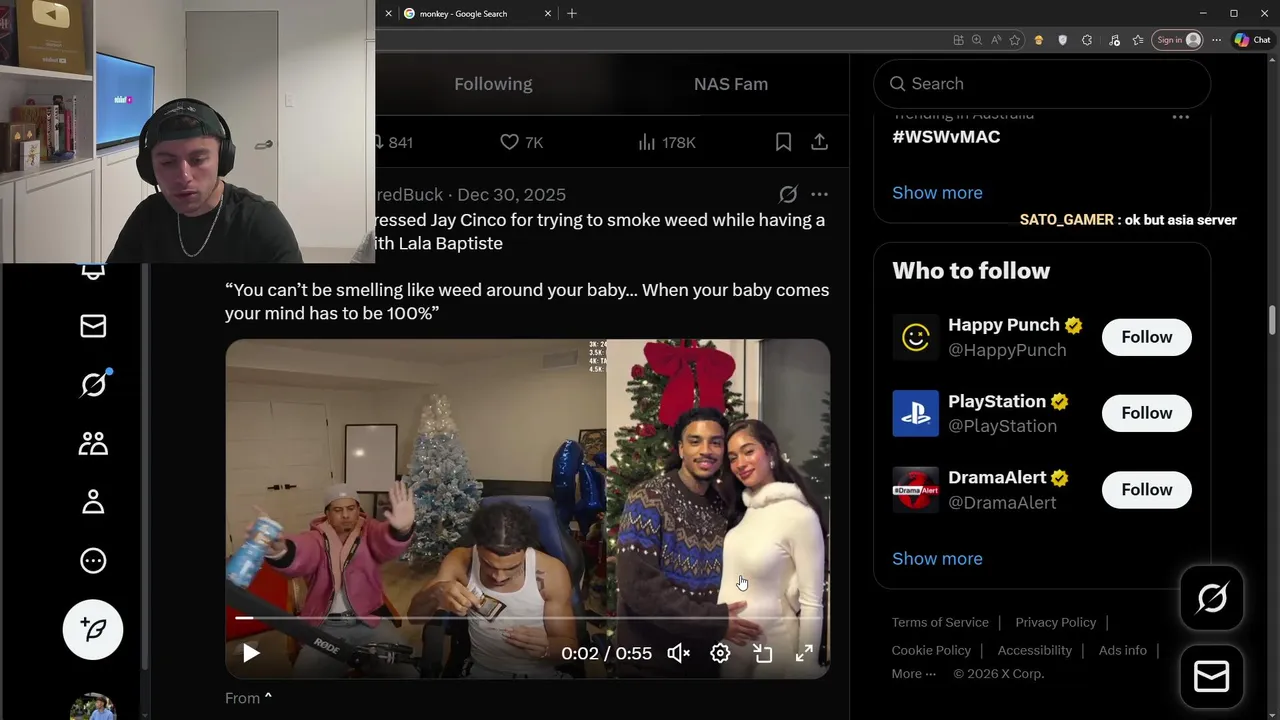Open the #WSWvMAC trending topic
The height and width of the screenshot is (720, 1280).
(x=946, y=137)
